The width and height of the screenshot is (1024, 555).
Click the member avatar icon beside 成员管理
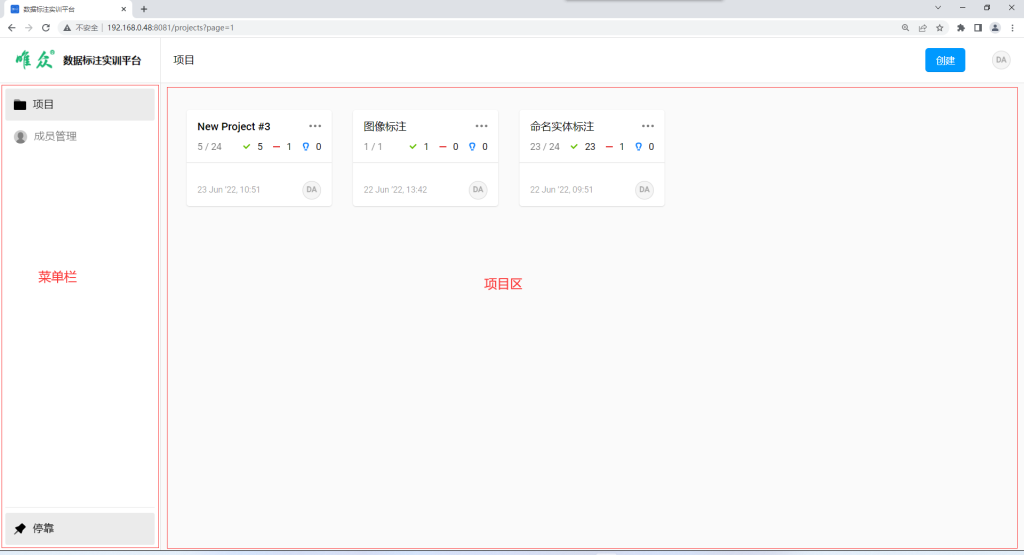click(x=20, y=136)
